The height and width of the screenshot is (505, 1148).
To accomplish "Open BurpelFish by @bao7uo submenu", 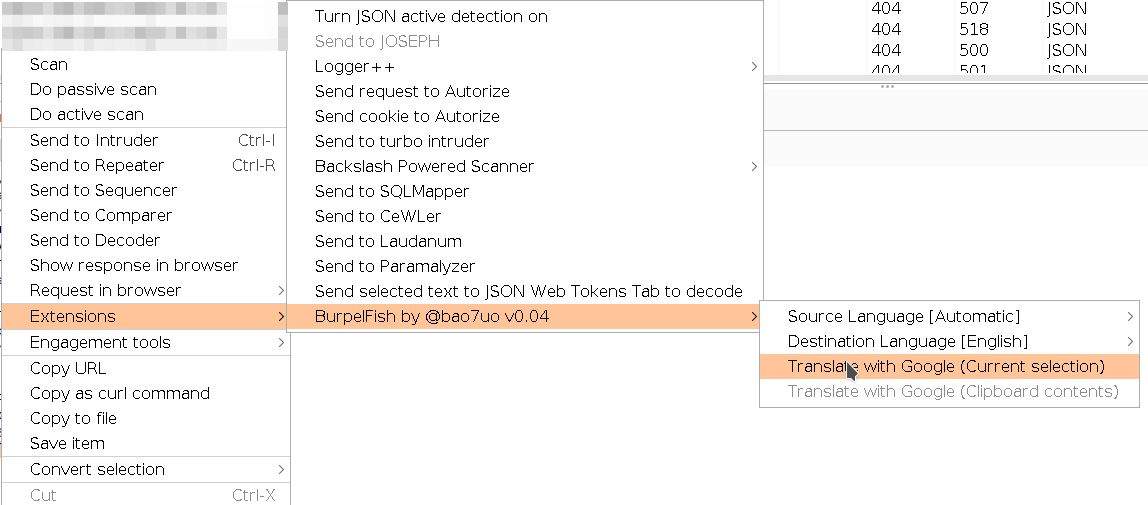I will click(x=525, y=316).
